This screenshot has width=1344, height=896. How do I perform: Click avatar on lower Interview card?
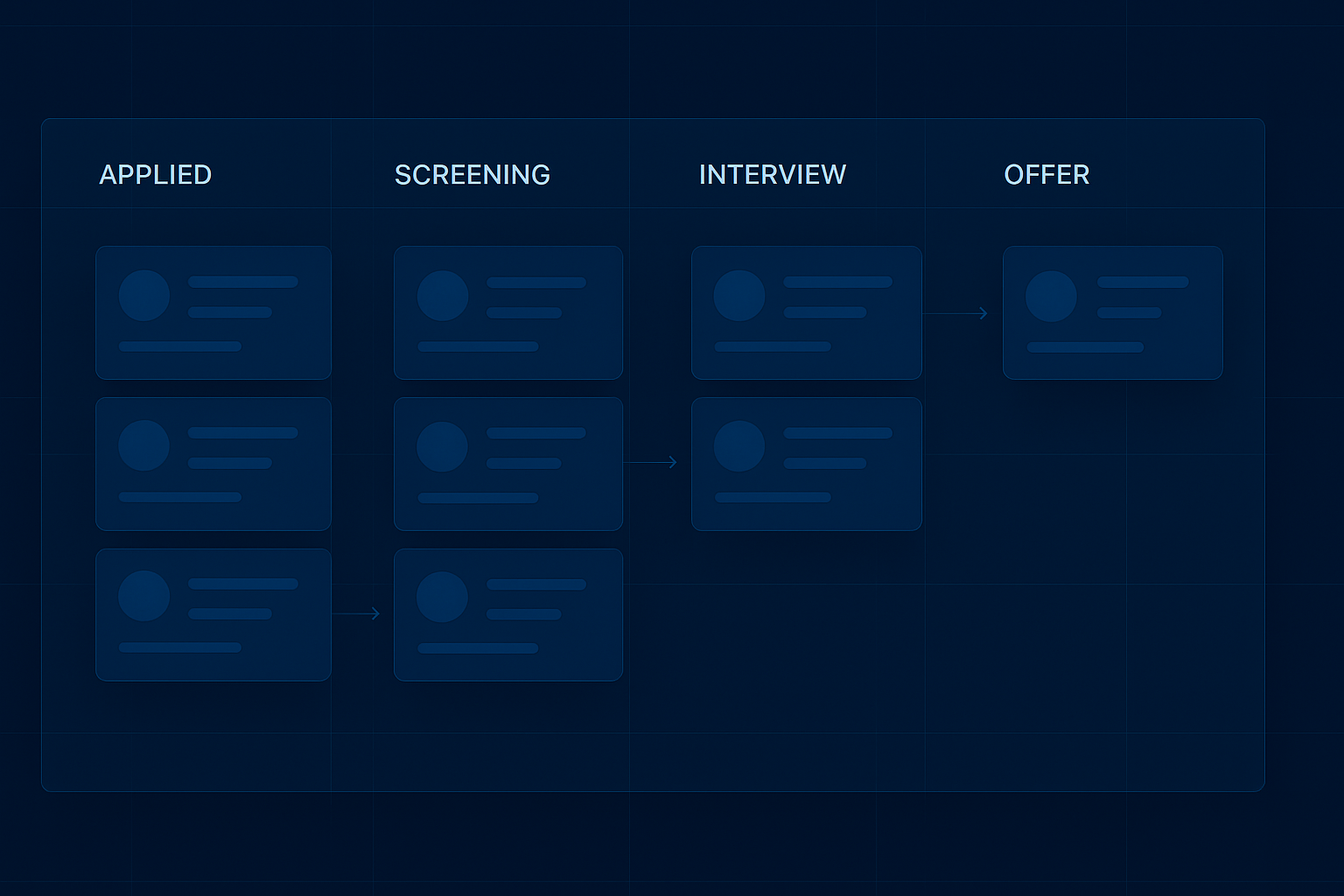click(x=739, y=446)
